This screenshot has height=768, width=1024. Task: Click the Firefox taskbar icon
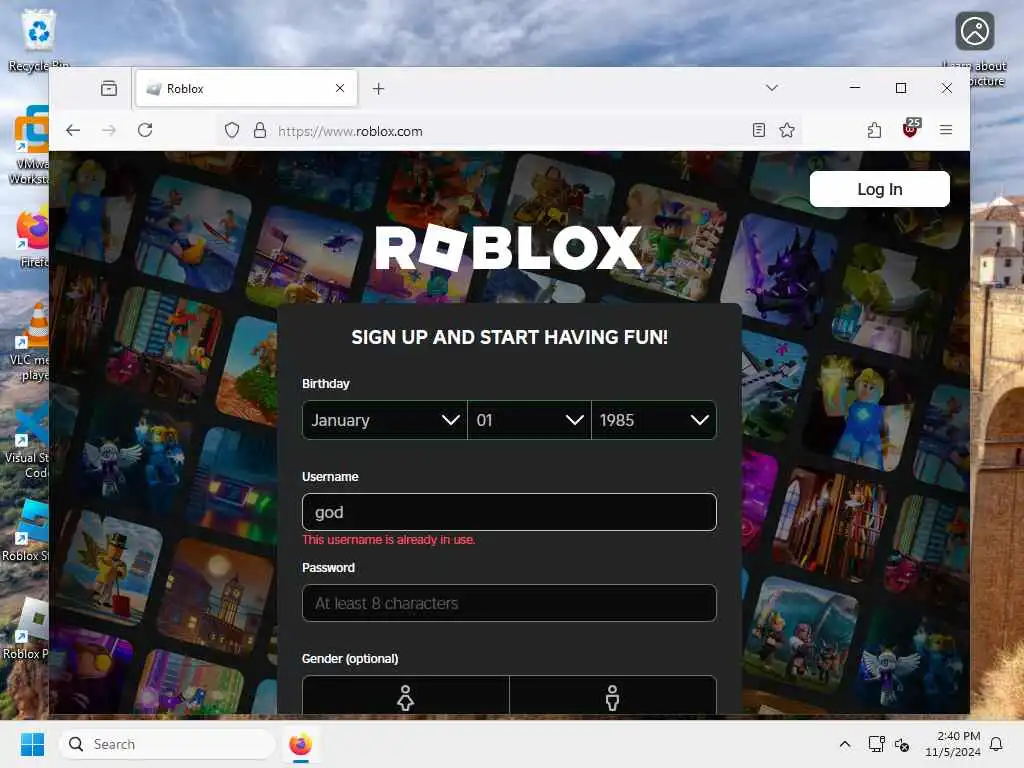click(300, 744)
